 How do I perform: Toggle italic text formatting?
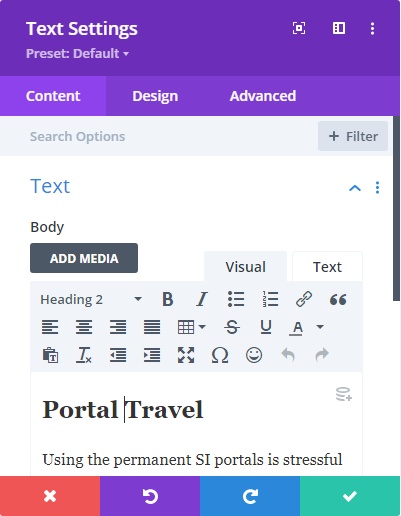(x=202, y=299)
